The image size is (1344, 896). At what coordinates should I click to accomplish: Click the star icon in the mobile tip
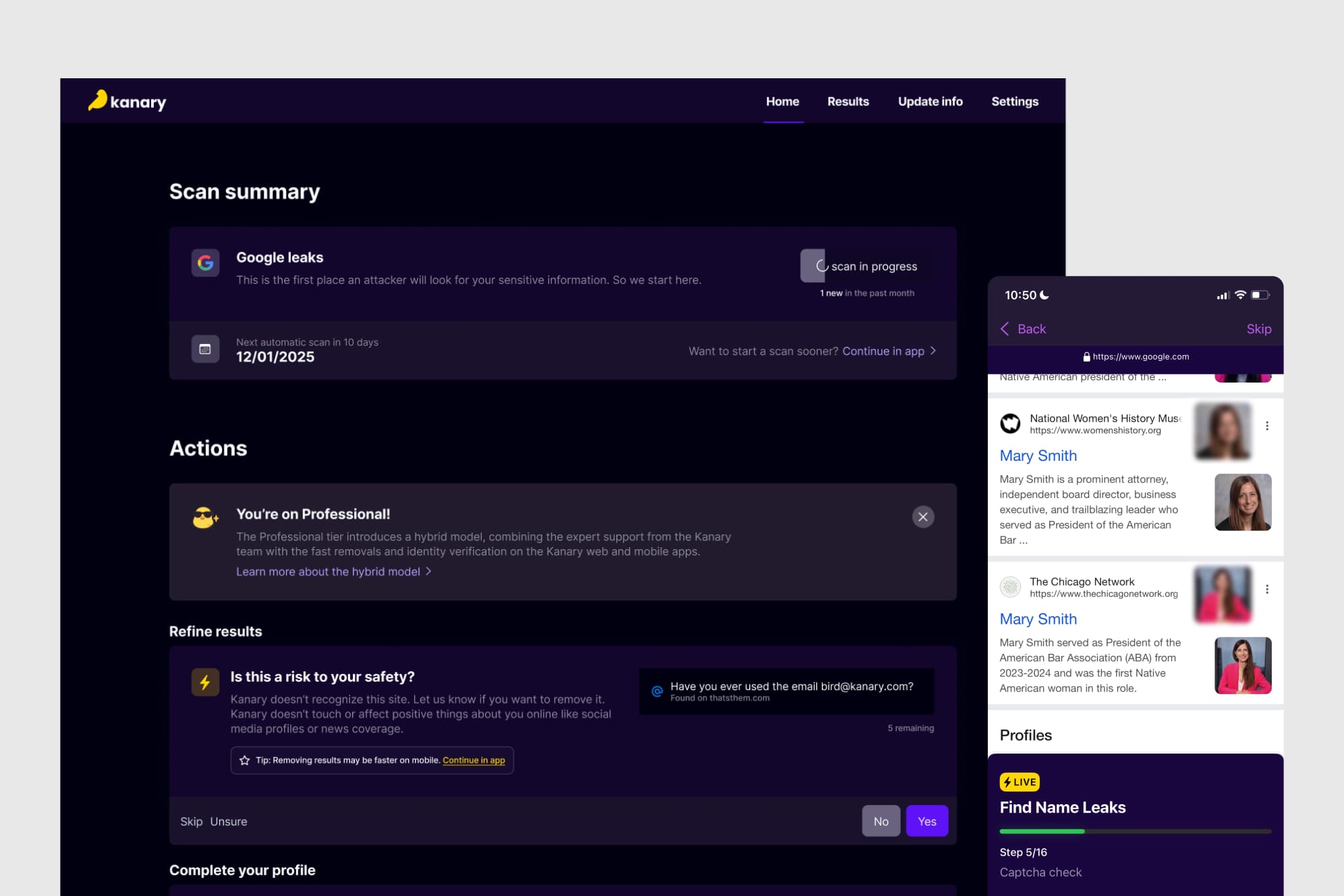(x=244, y=760)
